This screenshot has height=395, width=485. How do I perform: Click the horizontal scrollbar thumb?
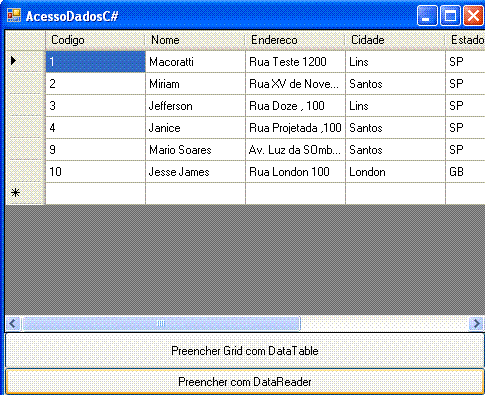tap(161, 323)
